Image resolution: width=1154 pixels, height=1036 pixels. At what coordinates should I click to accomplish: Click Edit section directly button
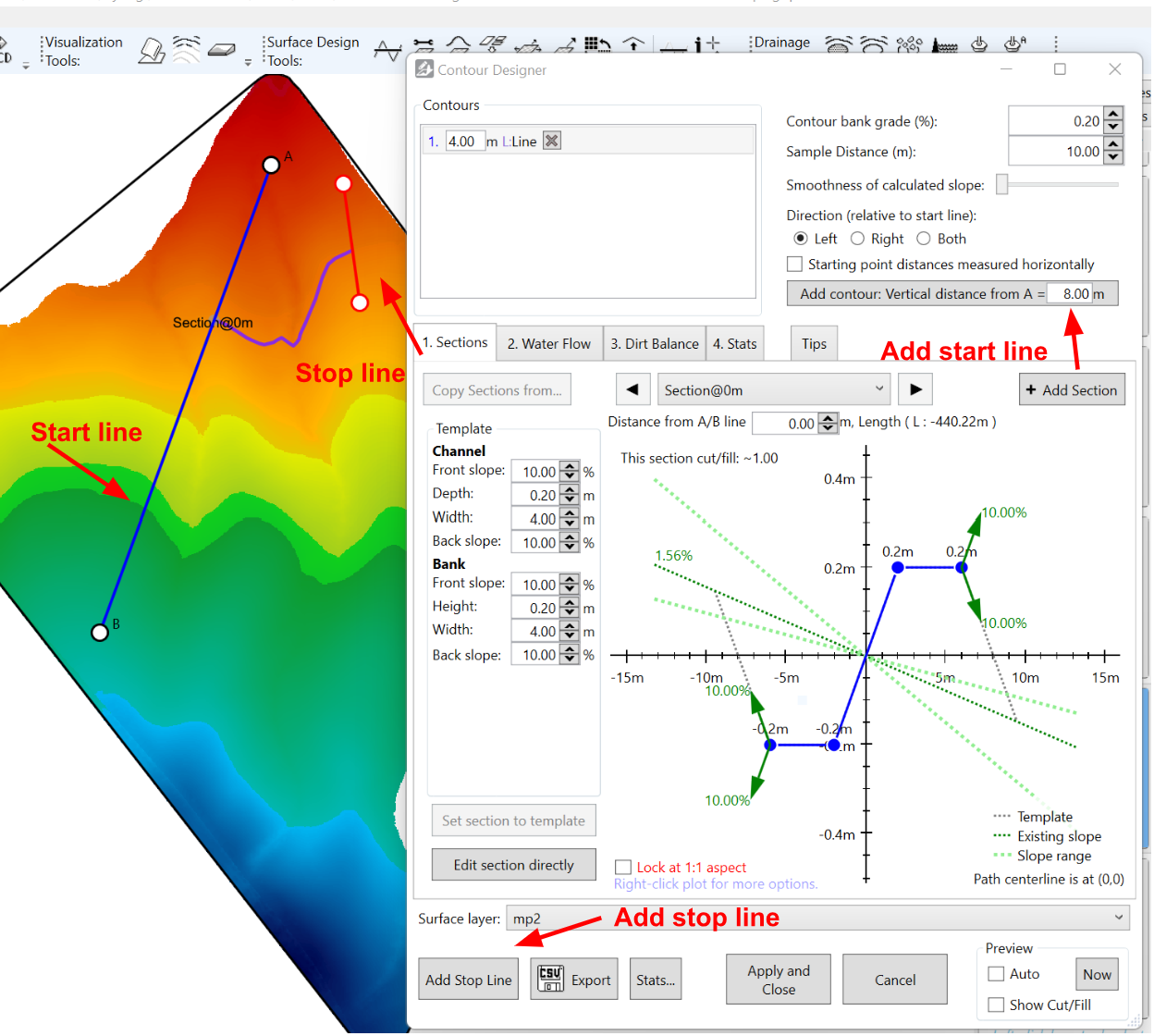click(x=514, y=865)
